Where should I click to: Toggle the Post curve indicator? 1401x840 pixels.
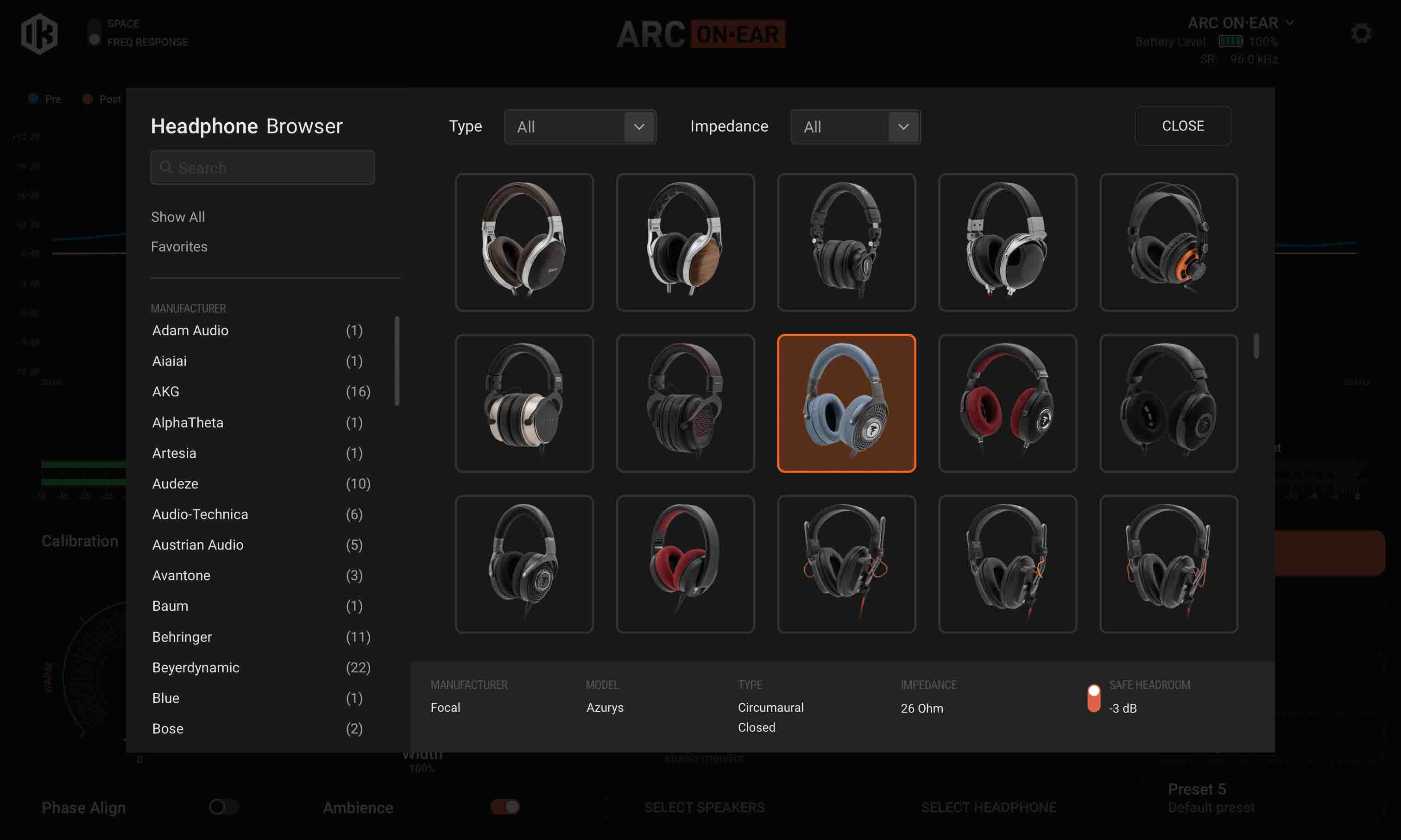click(x=87, y=99)
